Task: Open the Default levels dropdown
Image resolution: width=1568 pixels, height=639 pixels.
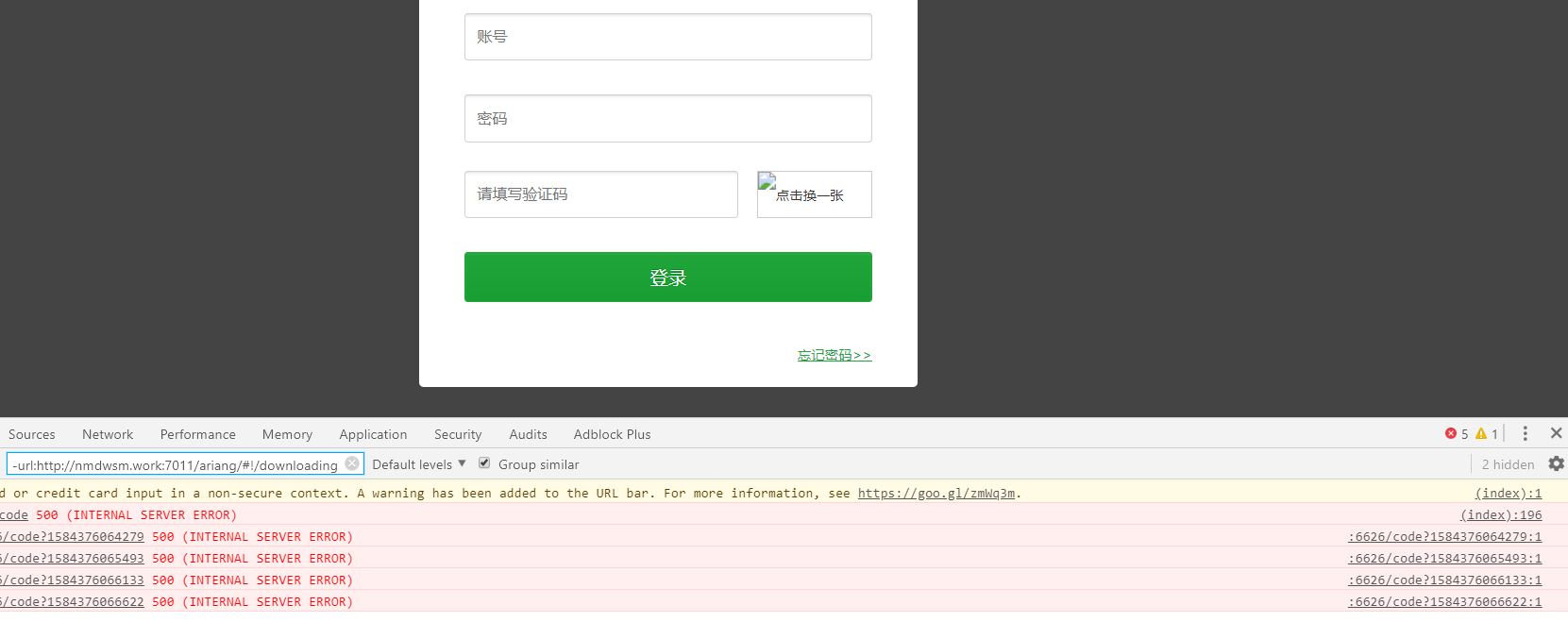Action: (419, 464)
